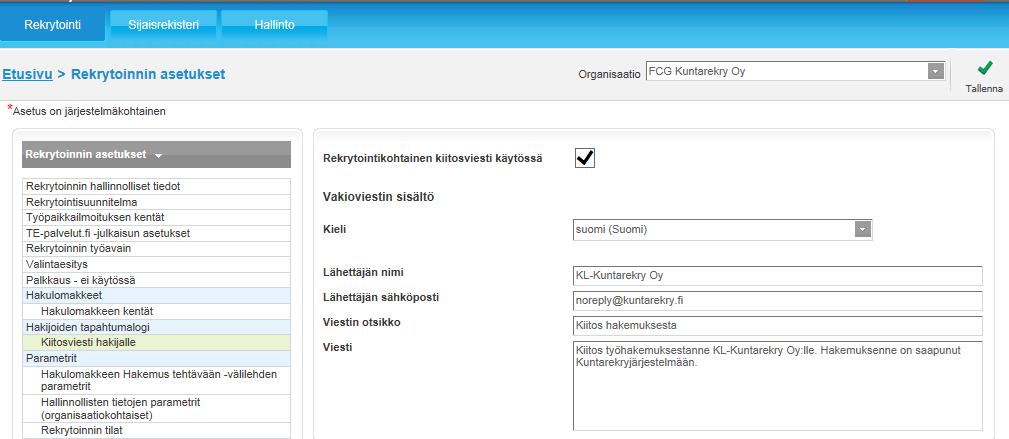Select Rekrytointisuunnitelma in the settings list
The width and height of the screenshot is (1009, 439).
[x=156, y=202]
